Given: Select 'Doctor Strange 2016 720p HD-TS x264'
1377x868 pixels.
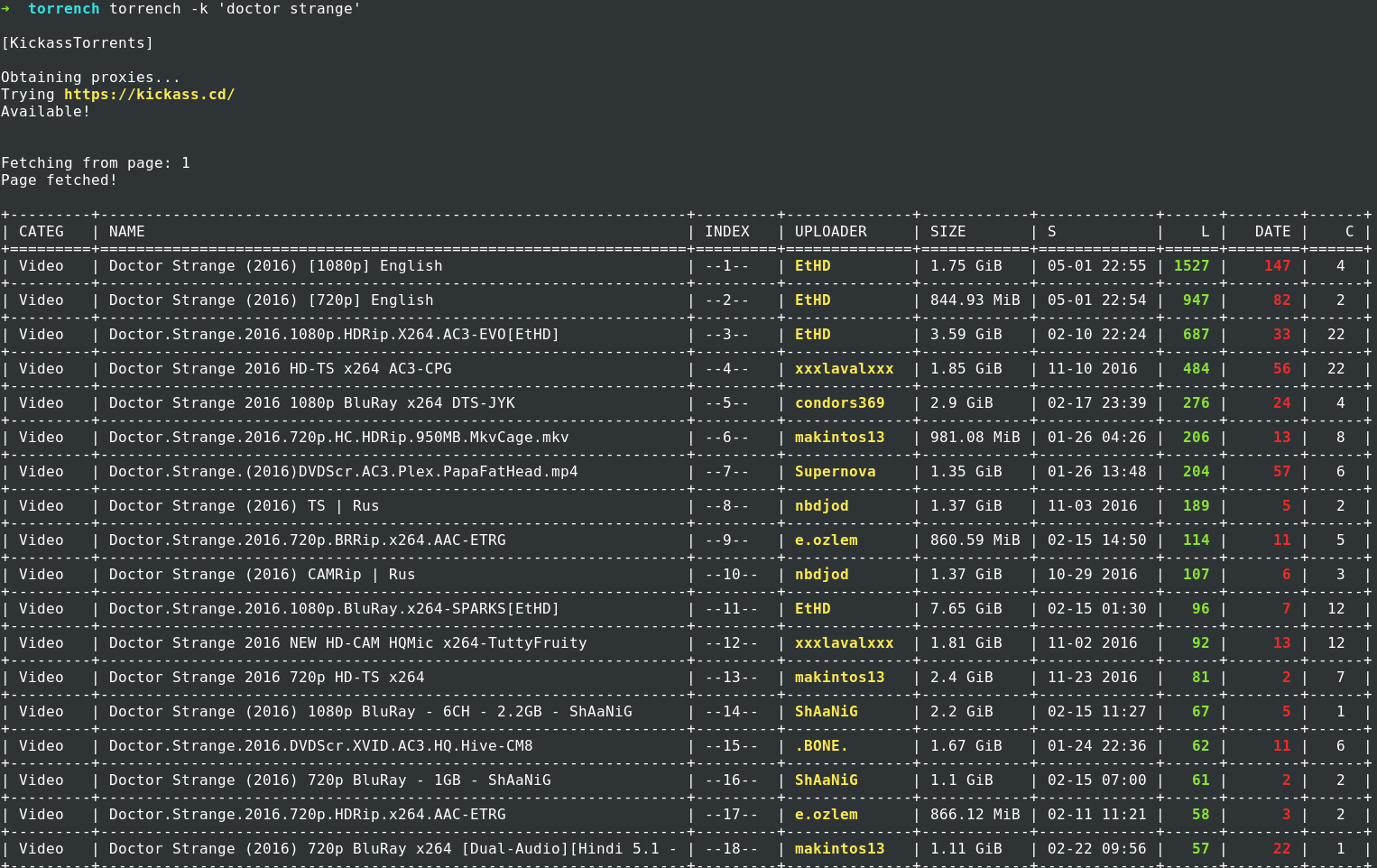Looking at the screenshot, I should pos(267,677).
